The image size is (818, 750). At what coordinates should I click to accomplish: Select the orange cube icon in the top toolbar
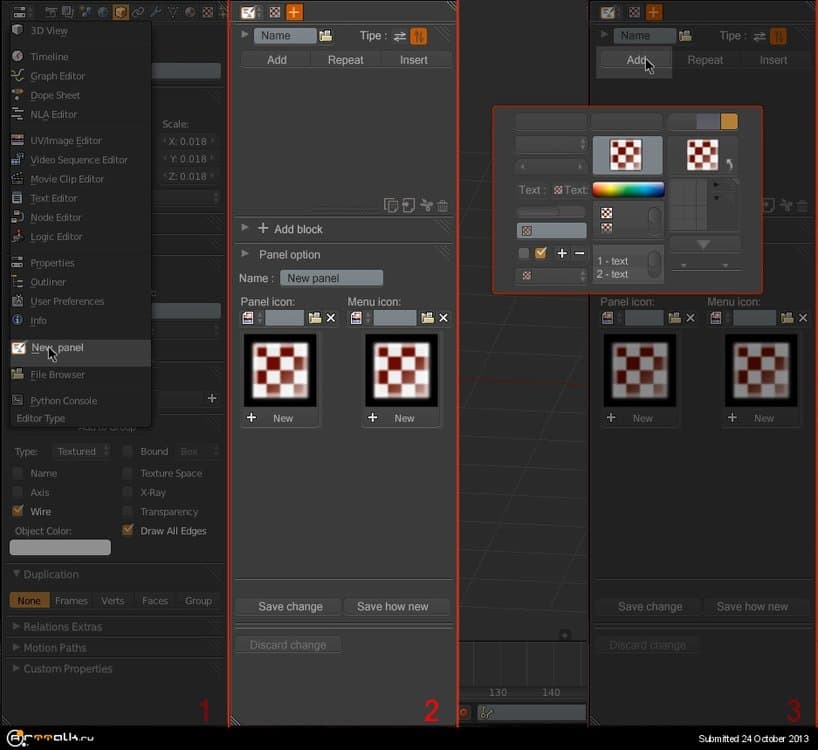[x=120, y=13]
